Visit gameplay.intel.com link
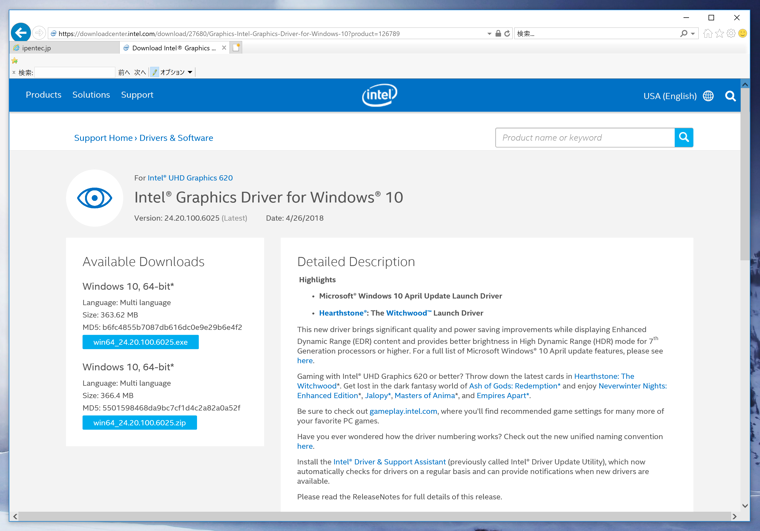Screen dimensions: 760x531 pos(403,411)
